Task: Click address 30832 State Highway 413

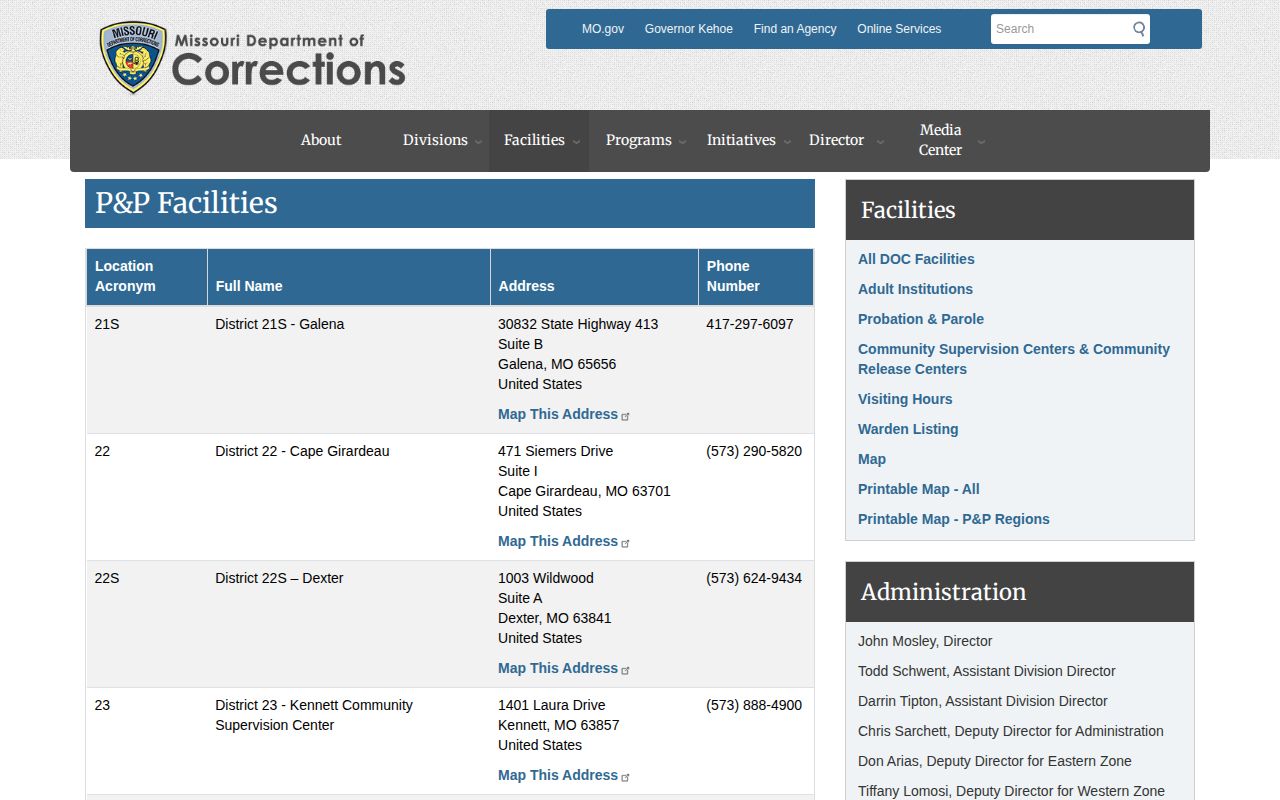Action: [x=578, y=324]
